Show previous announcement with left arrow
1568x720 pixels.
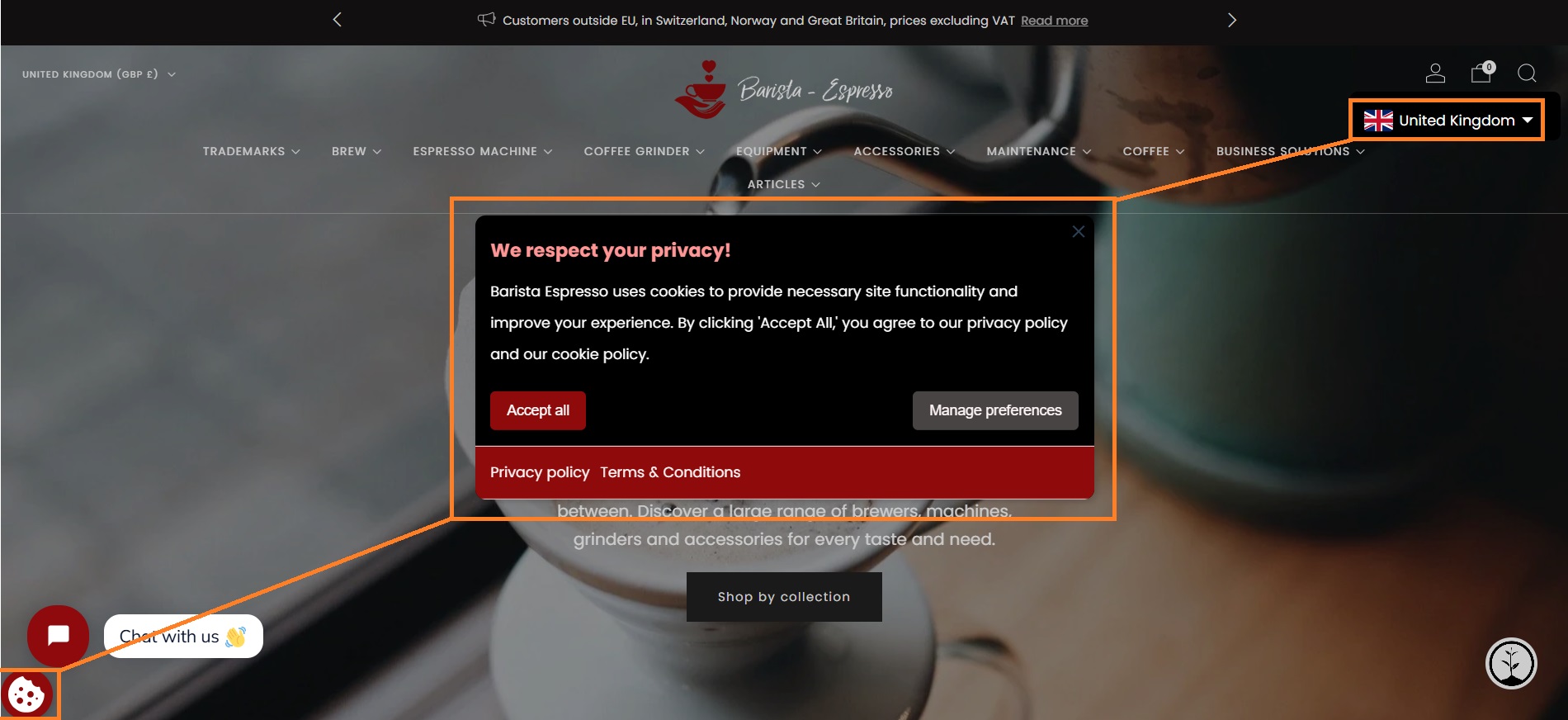pyautogui.click(x=337, y=20)
